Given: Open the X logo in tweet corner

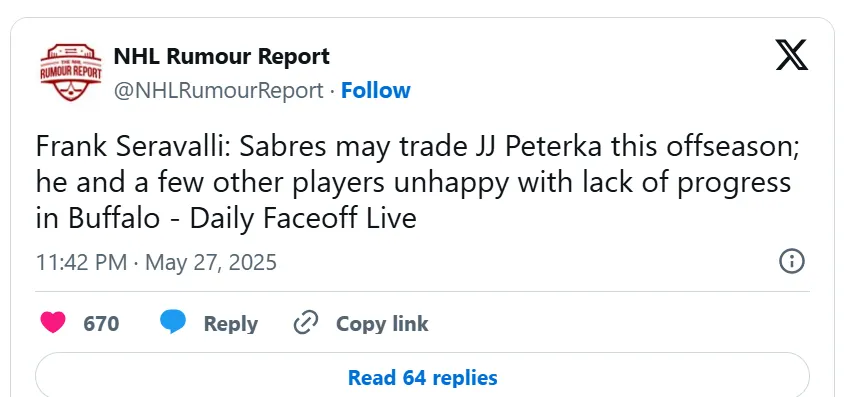Looking at the screenshot, I should (792, 55).
